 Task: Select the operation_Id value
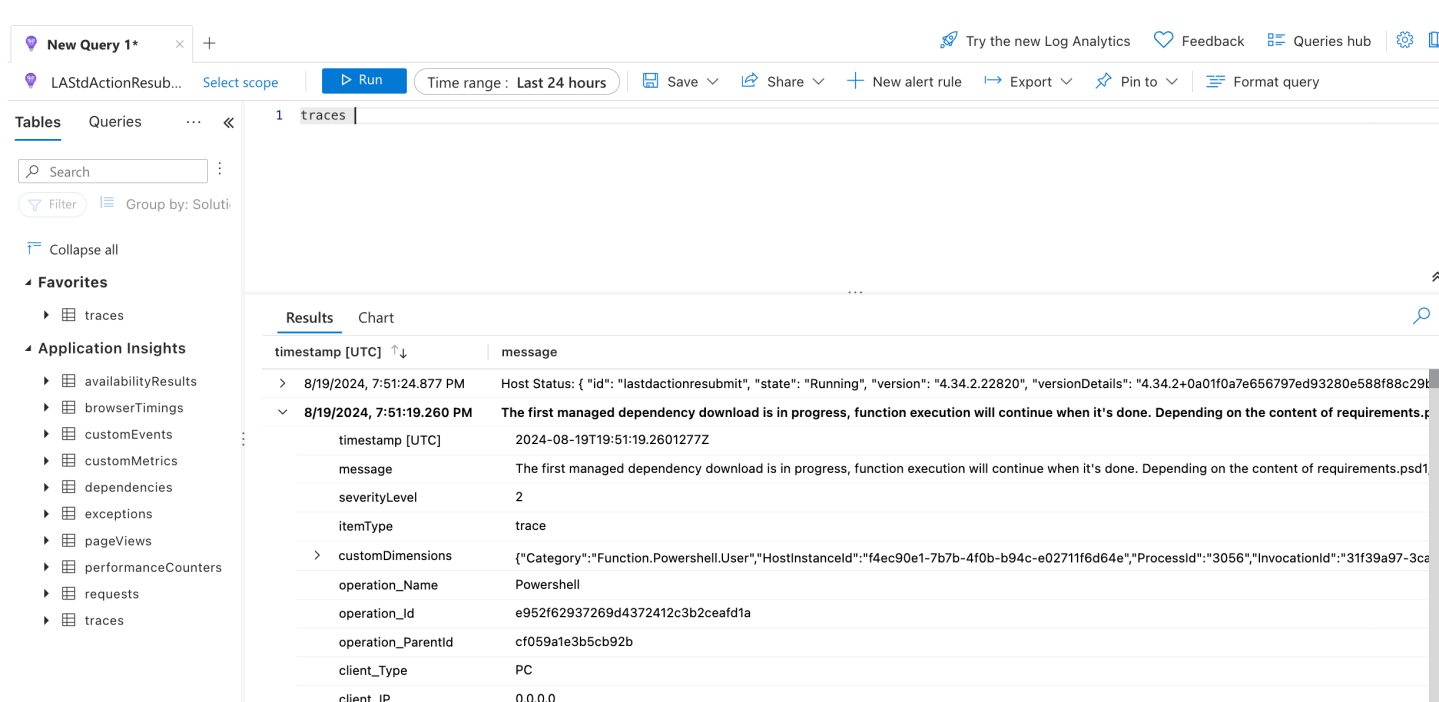(x=633, y=613)
